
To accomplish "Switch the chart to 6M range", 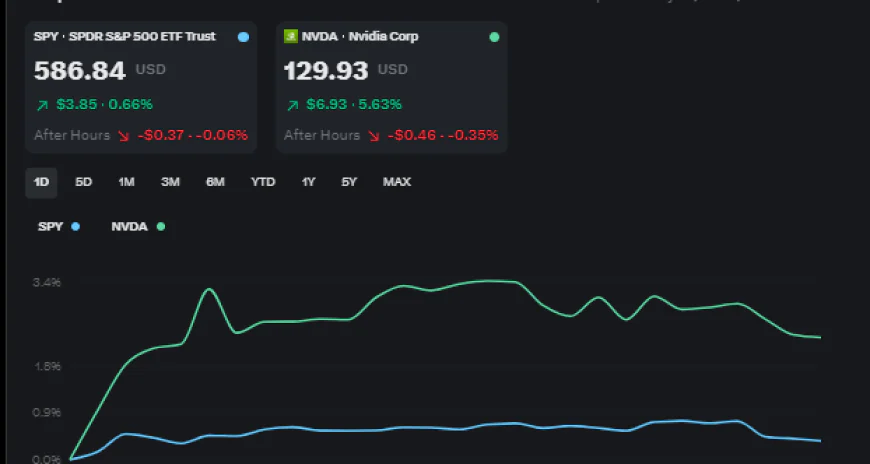I will point(215,182).
